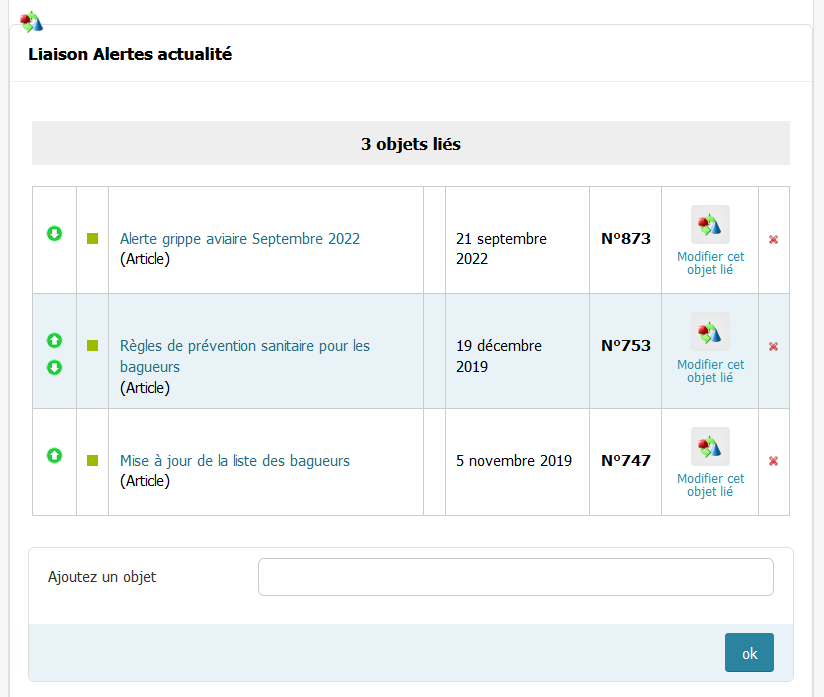Move article N°747 up with green arrow
This screenshot has width=824, height=697.
point(55,455)
